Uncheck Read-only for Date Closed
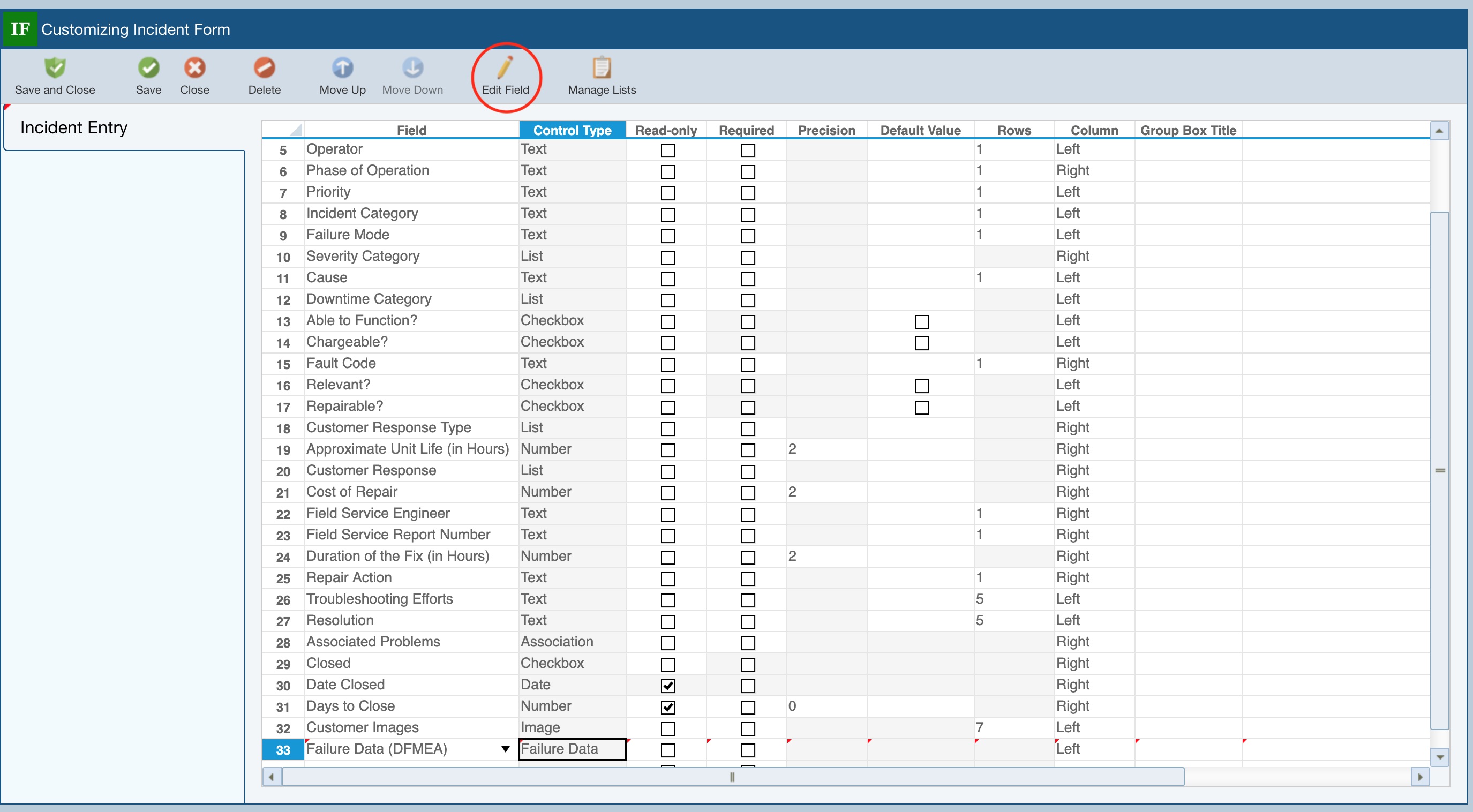This screenshot has height=812, width=1473. coord(667,686)
